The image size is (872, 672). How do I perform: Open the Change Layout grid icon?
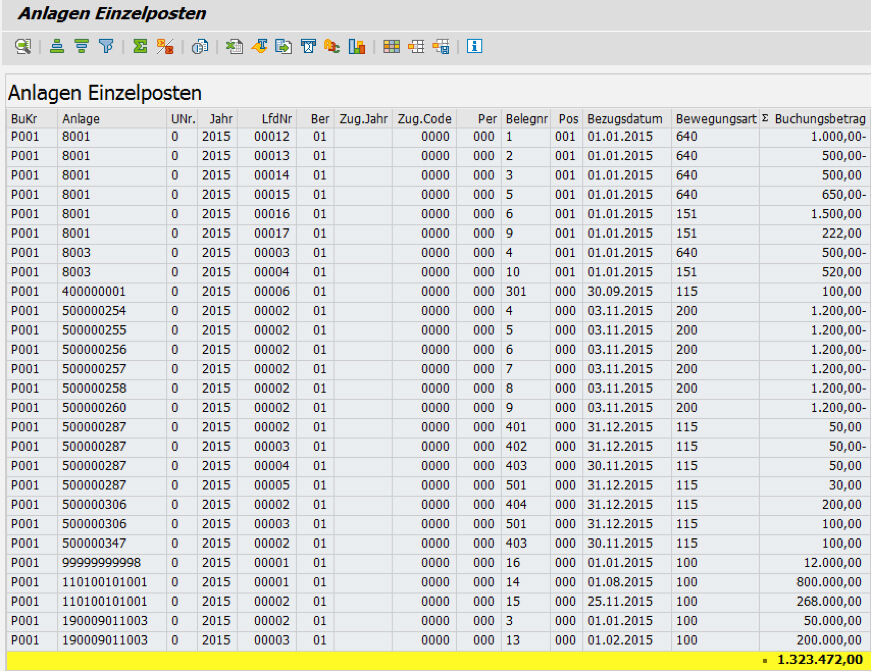[x=391, y=46]
